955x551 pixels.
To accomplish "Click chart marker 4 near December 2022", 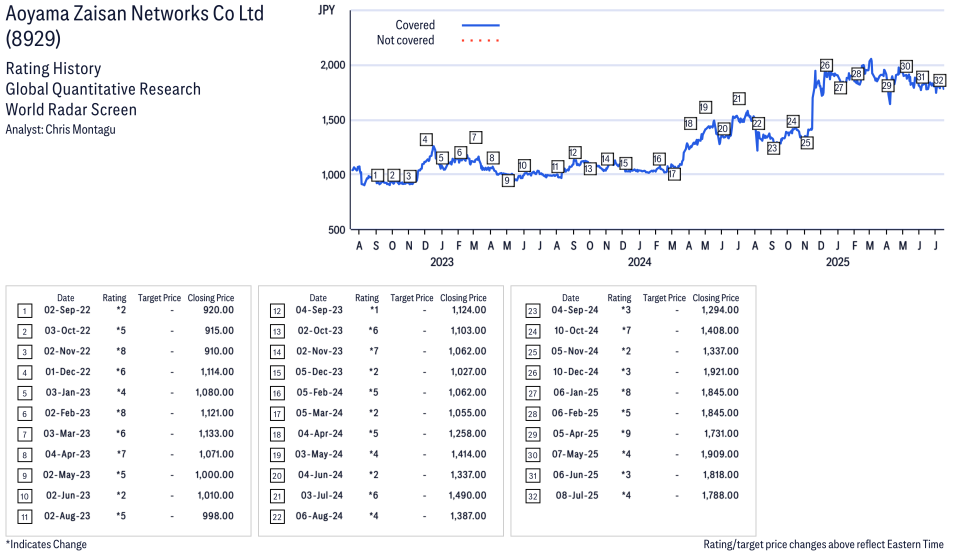I will pos(426,139).
